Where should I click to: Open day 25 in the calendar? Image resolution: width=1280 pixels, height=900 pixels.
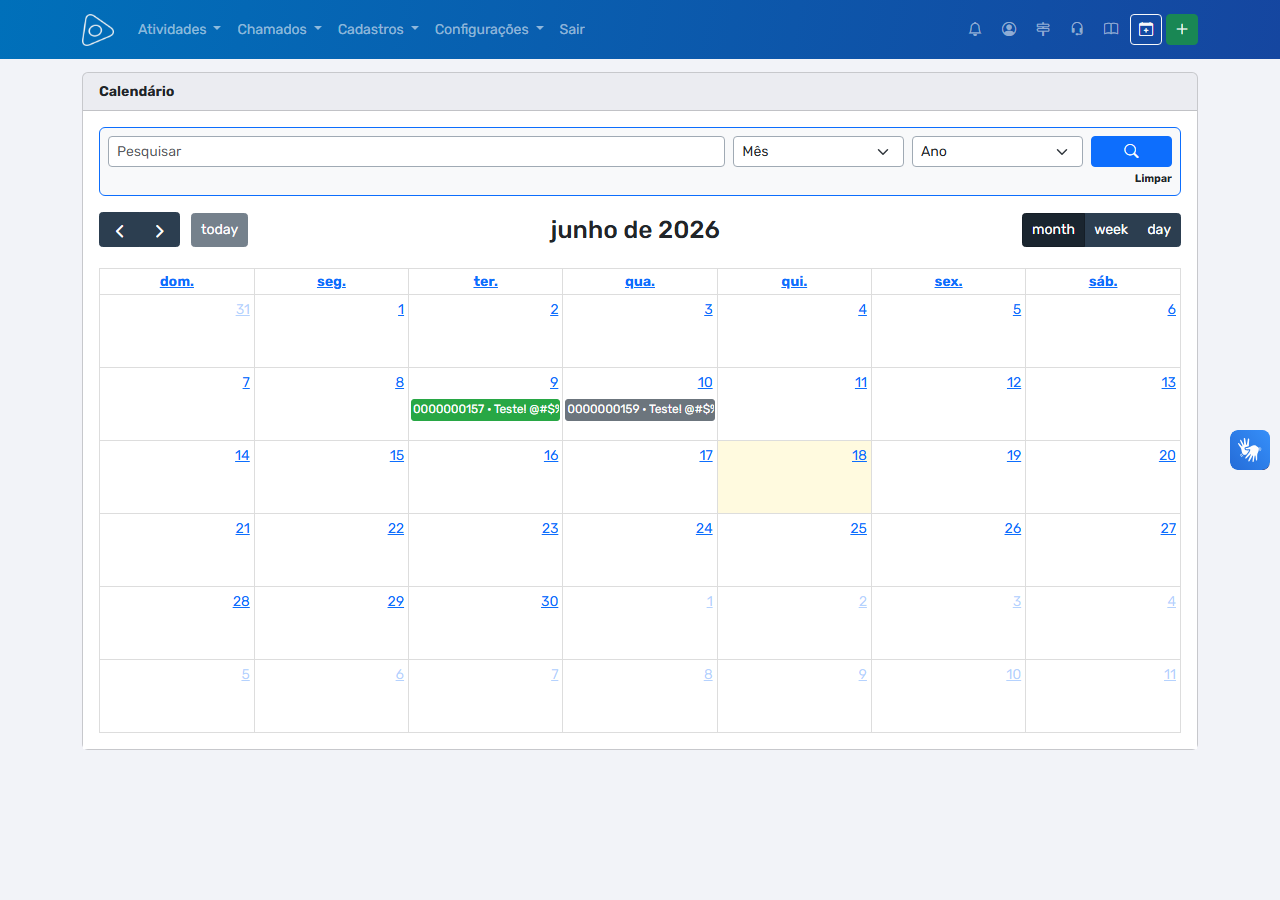pyautogui.click(x=858, y=529)
